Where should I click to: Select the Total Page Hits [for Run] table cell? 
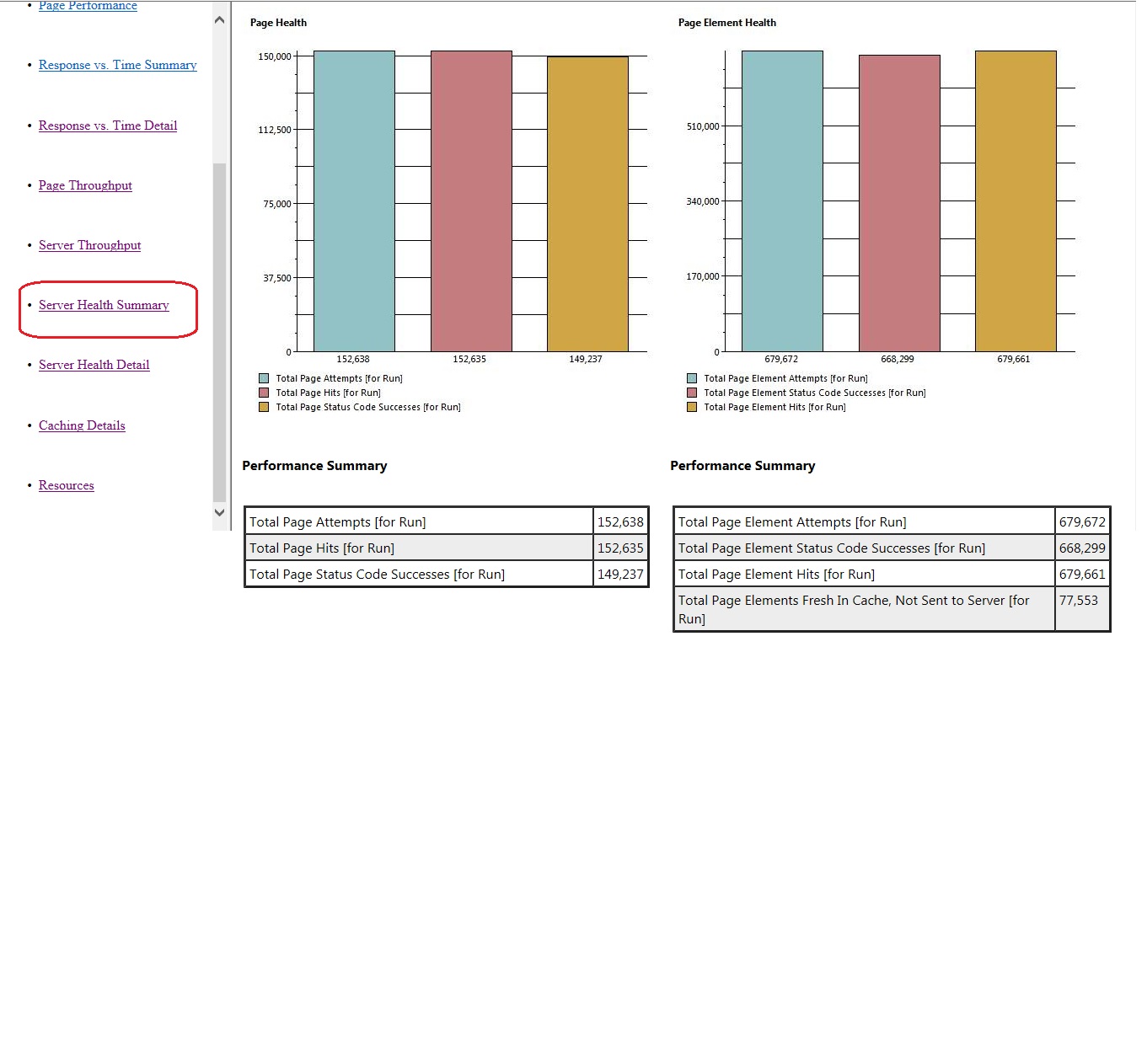tap(420, 548)
